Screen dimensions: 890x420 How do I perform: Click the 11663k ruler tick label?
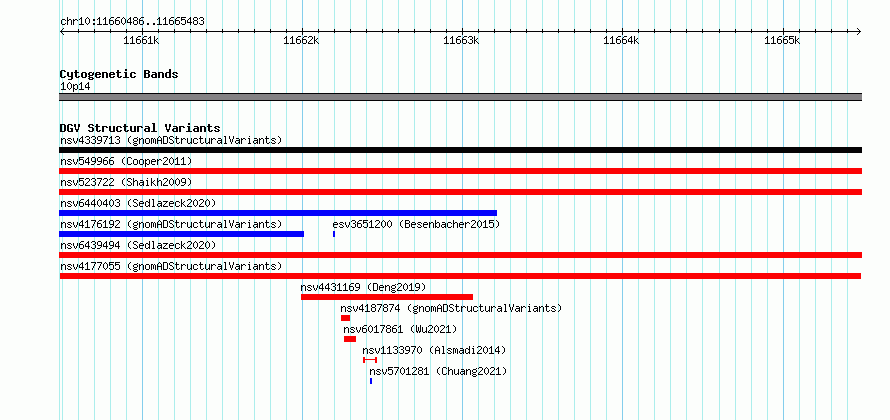coord(461,40)
